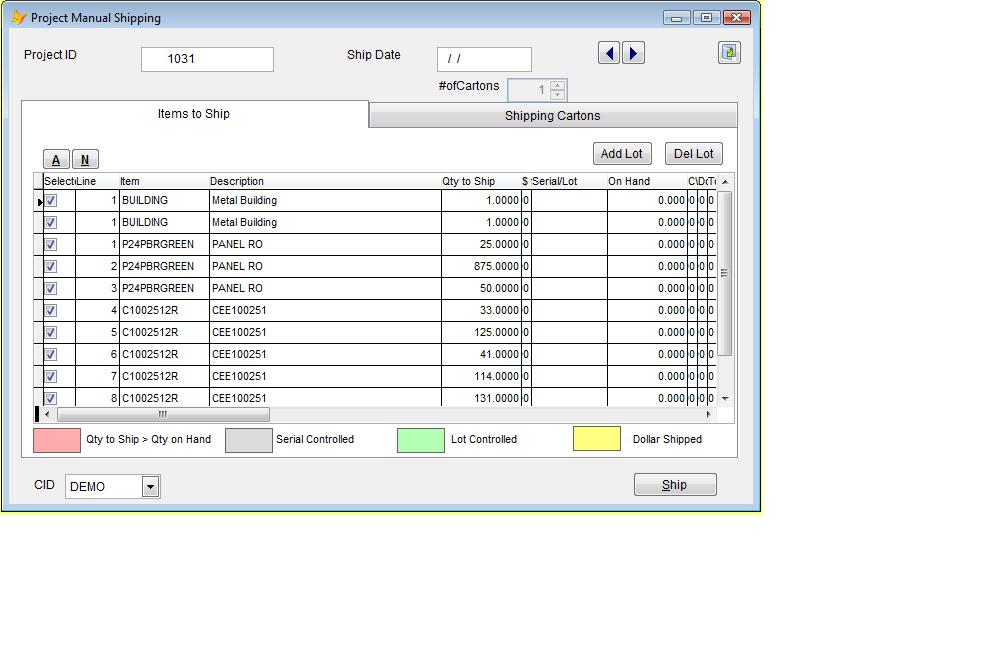Click the Ship button

[x=675, y=485]
